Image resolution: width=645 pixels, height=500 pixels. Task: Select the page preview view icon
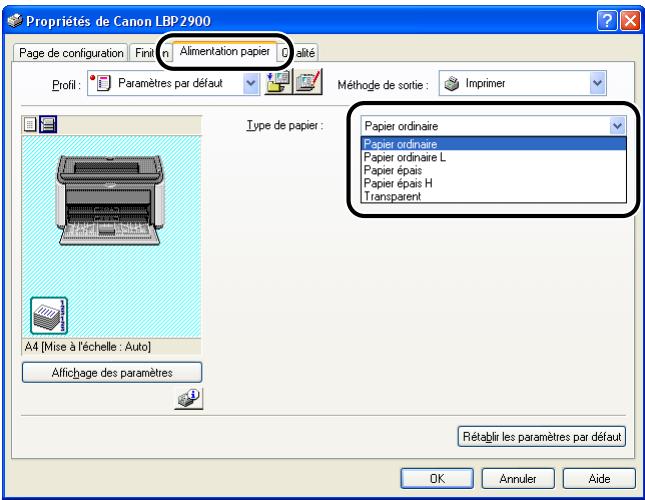click(30, 124)
